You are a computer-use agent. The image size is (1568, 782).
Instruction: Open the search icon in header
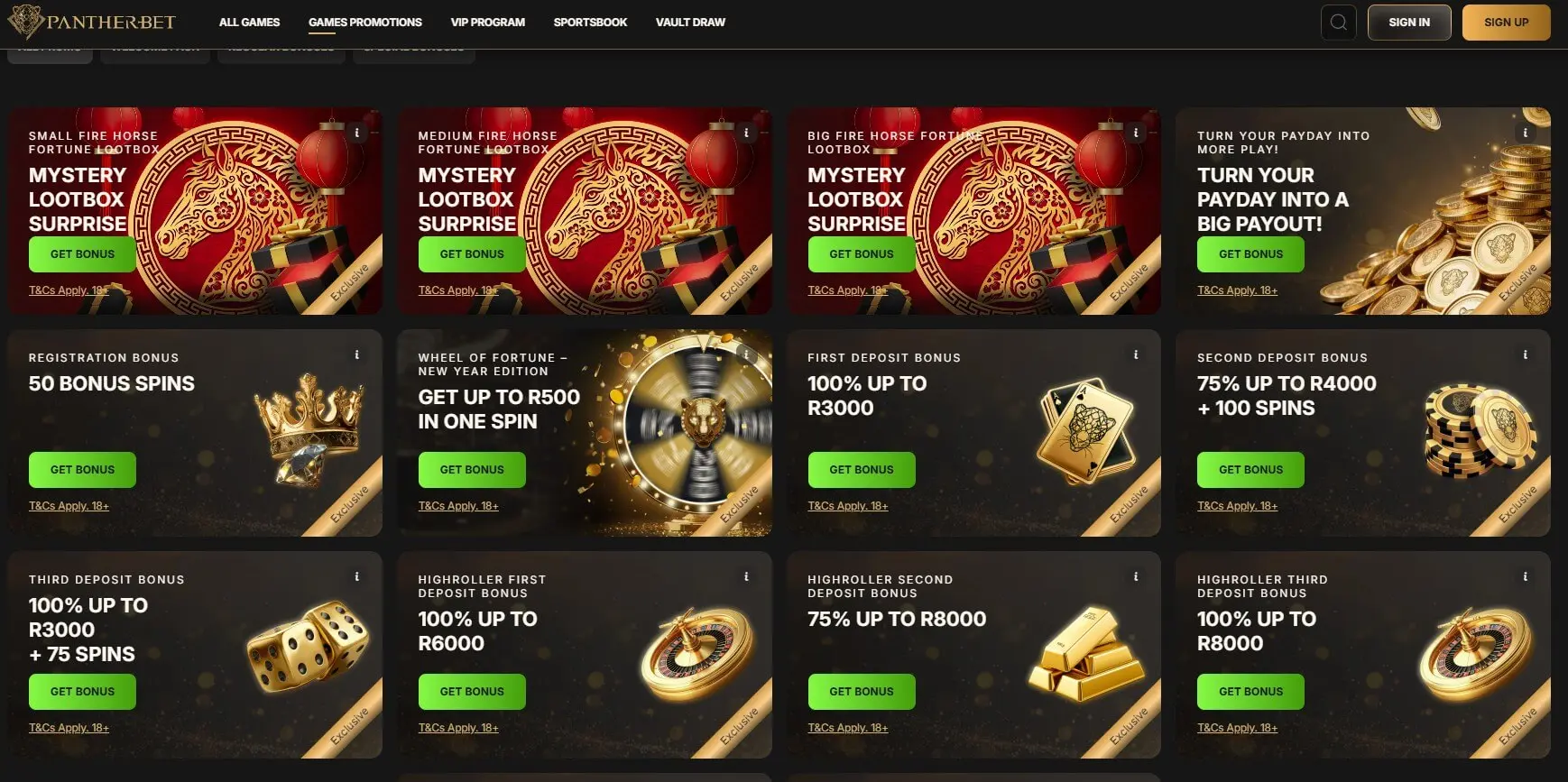tap(1338, 23)
